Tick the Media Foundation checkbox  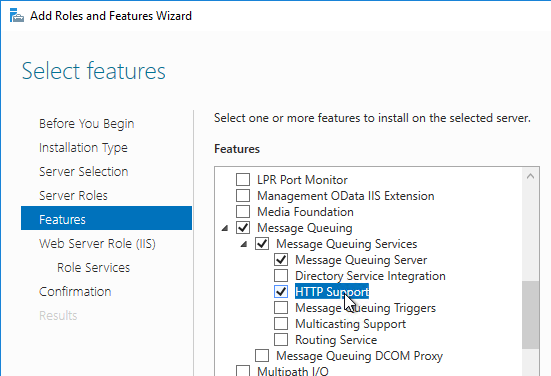click(243, 212)
